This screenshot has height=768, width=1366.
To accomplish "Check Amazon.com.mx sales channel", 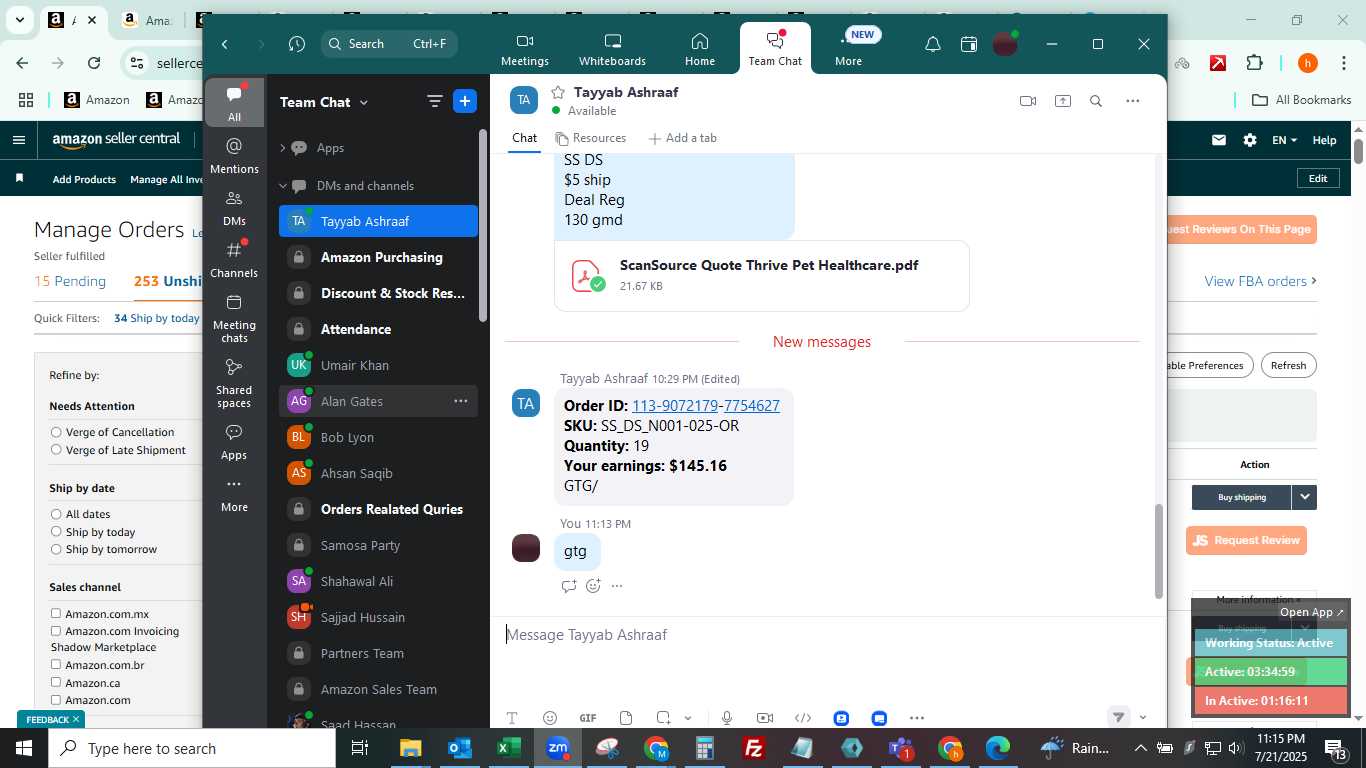I will click(56, 614).
